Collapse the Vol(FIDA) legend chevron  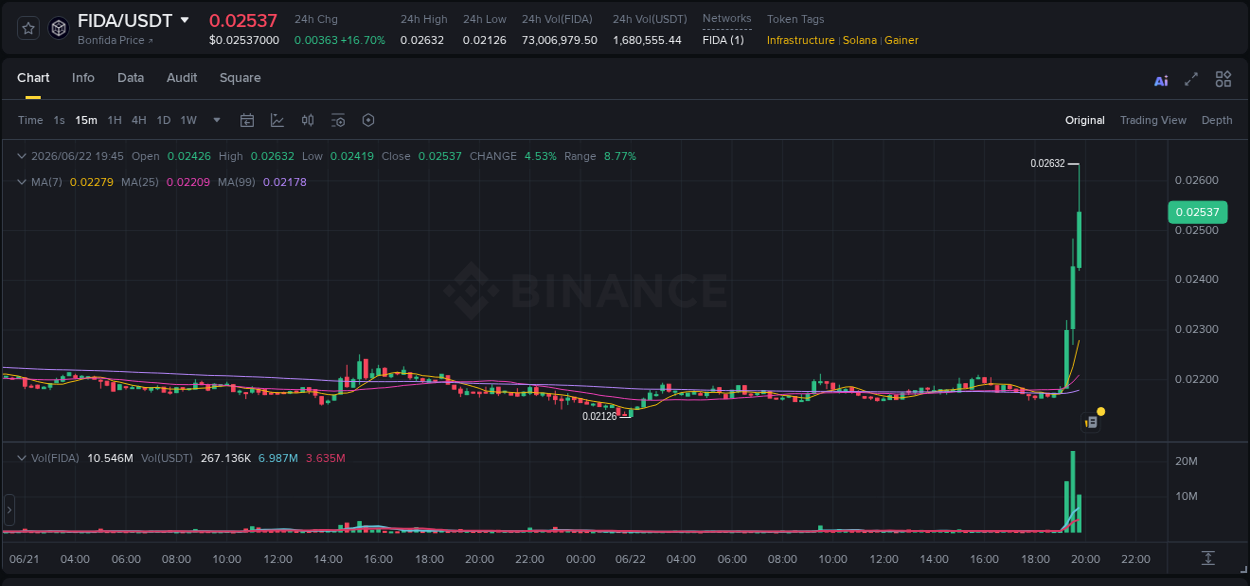pos(22,458)
